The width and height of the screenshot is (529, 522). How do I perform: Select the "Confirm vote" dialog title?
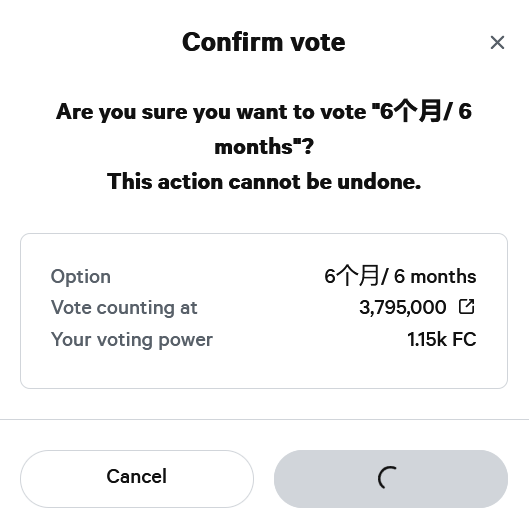point(264,42)
